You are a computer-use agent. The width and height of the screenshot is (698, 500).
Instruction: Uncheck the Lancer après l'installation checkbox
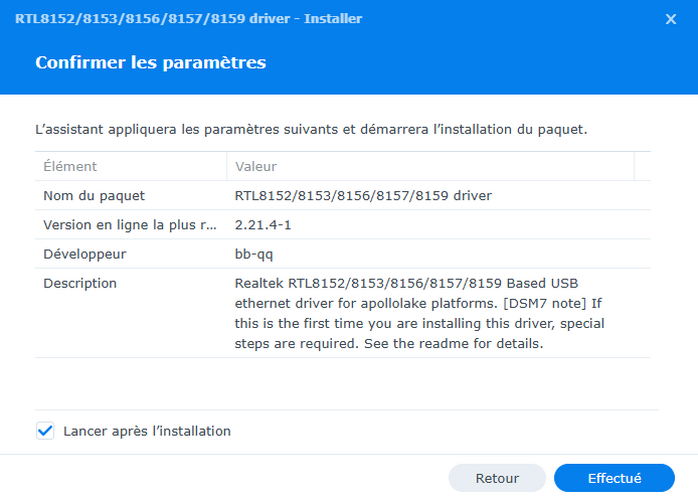(x=45, y=431)
